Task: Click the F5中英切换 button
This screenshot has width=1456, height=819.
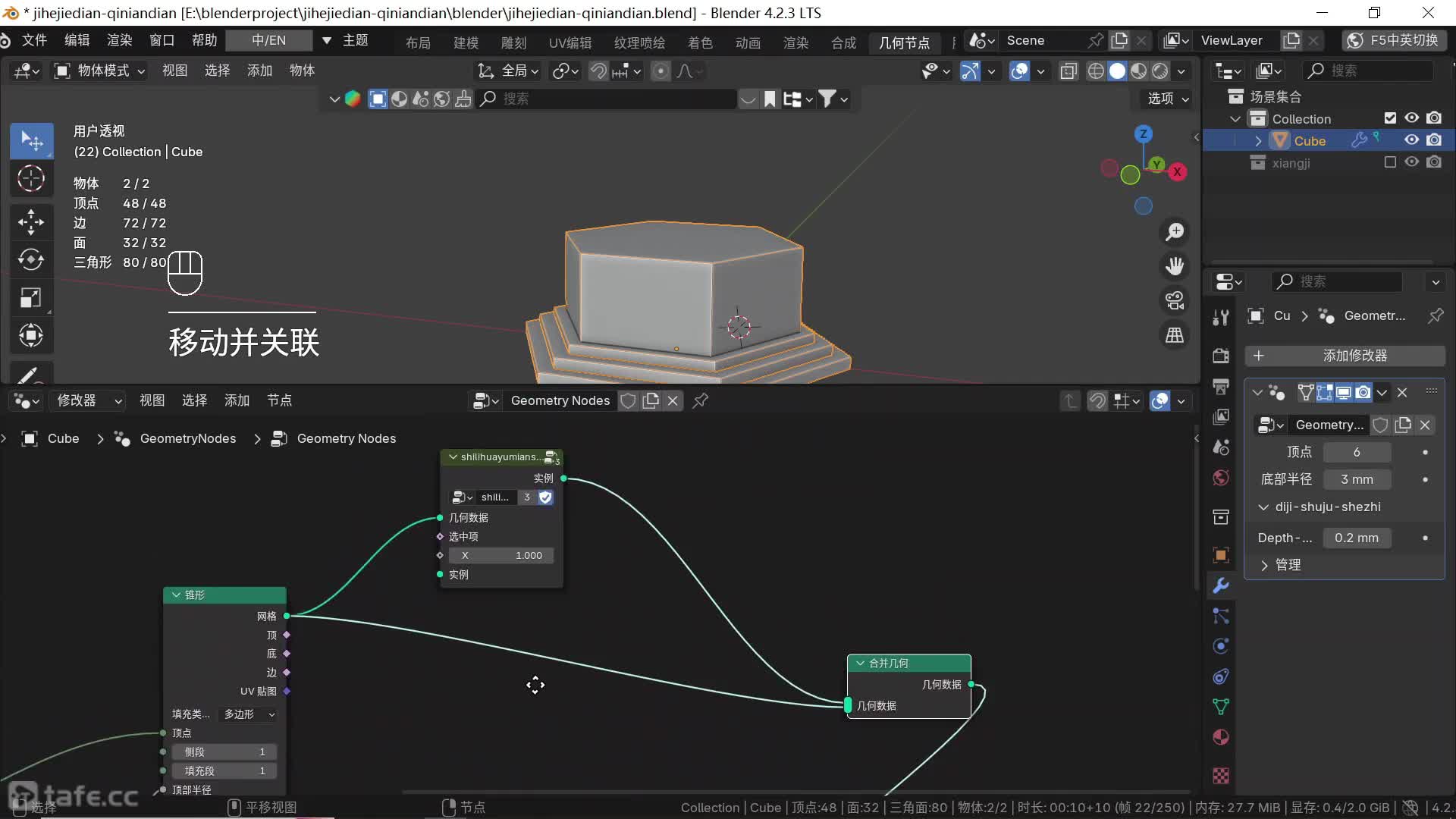Action: pyautogui.click(x=1394, y=40)
